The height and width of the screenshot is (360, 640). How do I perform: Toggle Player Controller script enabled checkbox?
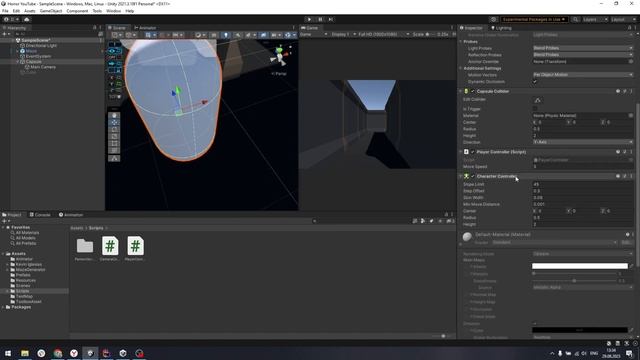473,152
